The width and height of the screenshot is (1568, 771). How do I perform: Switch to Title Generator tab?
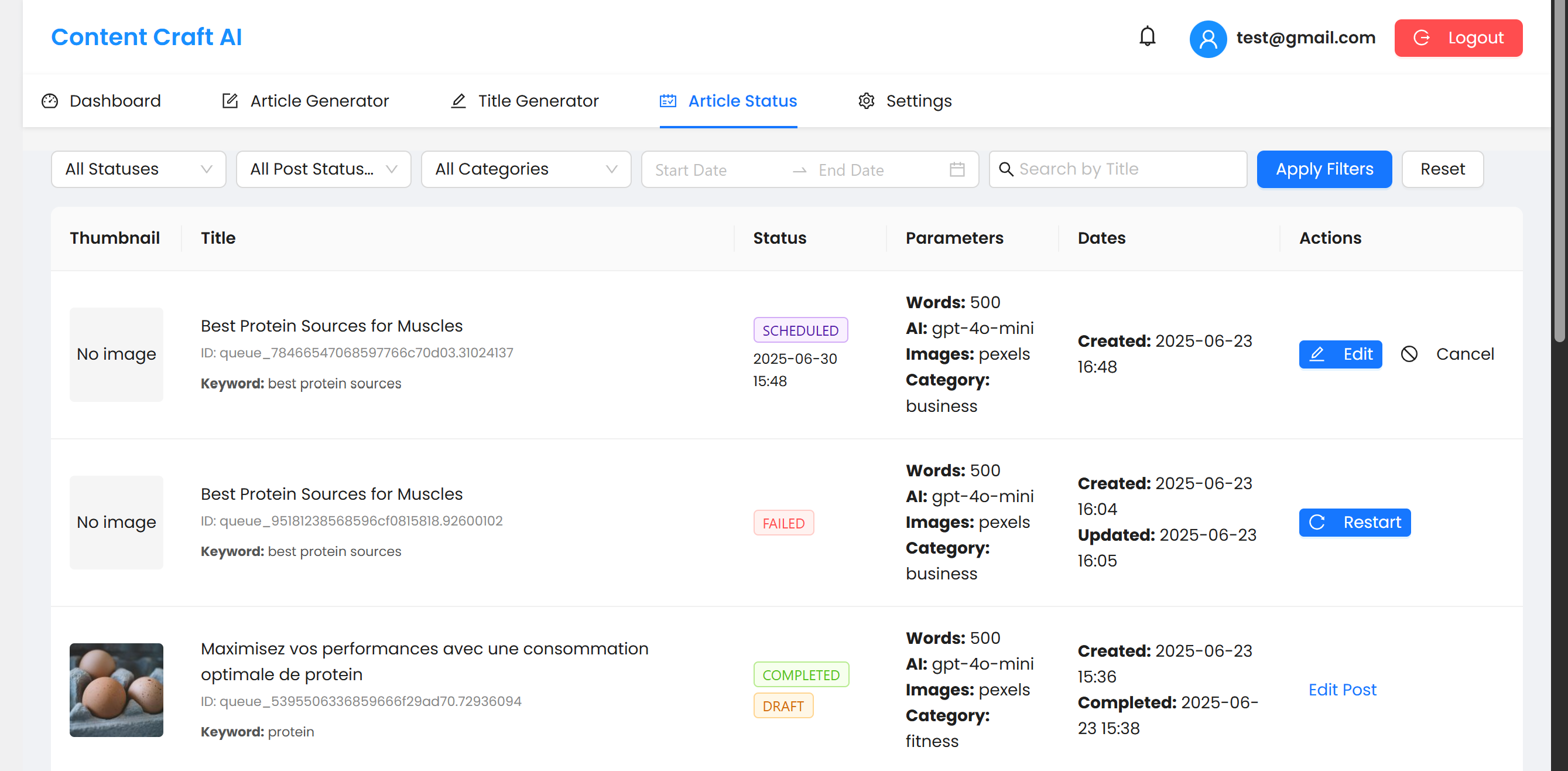coord(524,101)
